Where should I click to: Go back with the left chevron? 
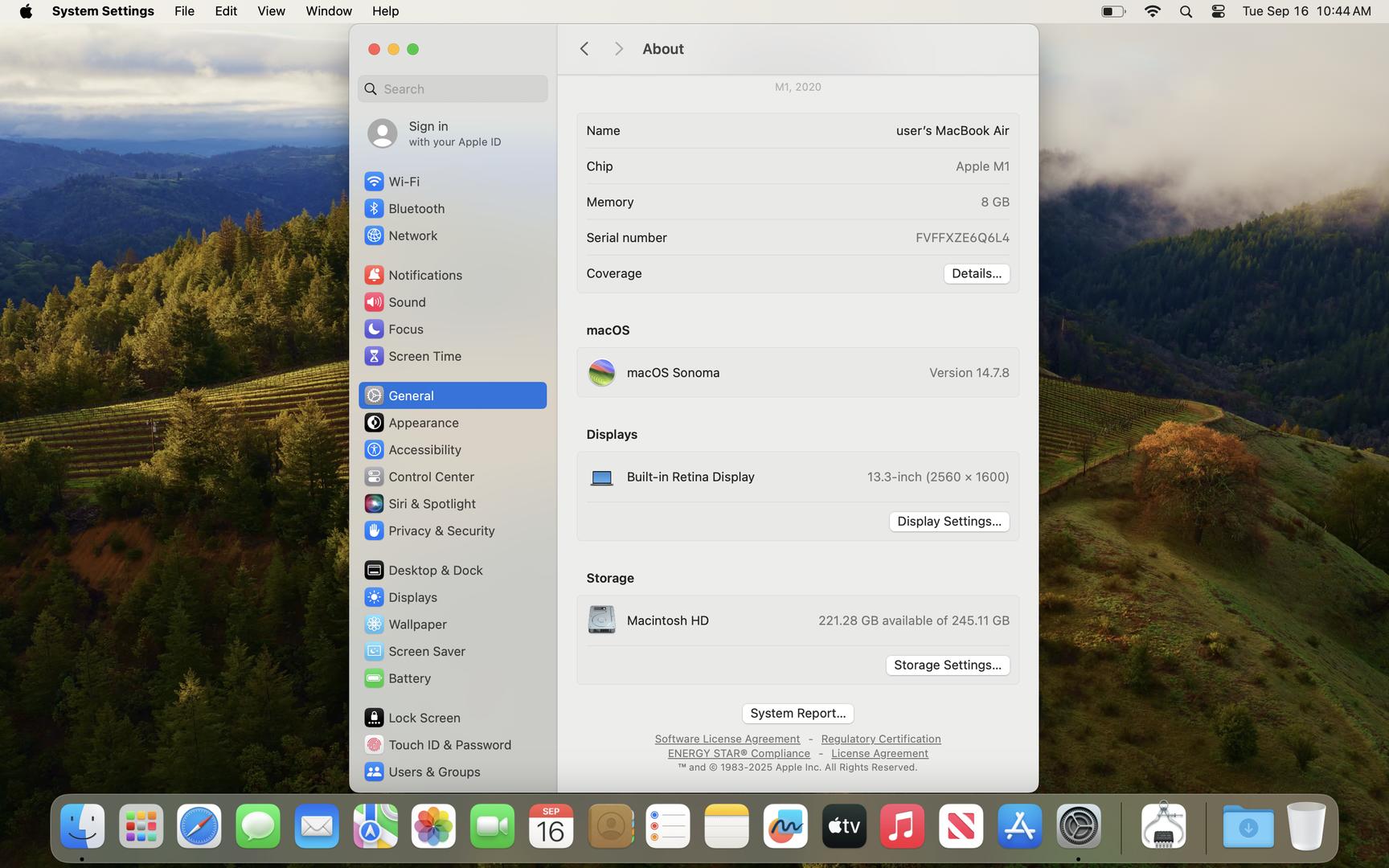point(584,49)
